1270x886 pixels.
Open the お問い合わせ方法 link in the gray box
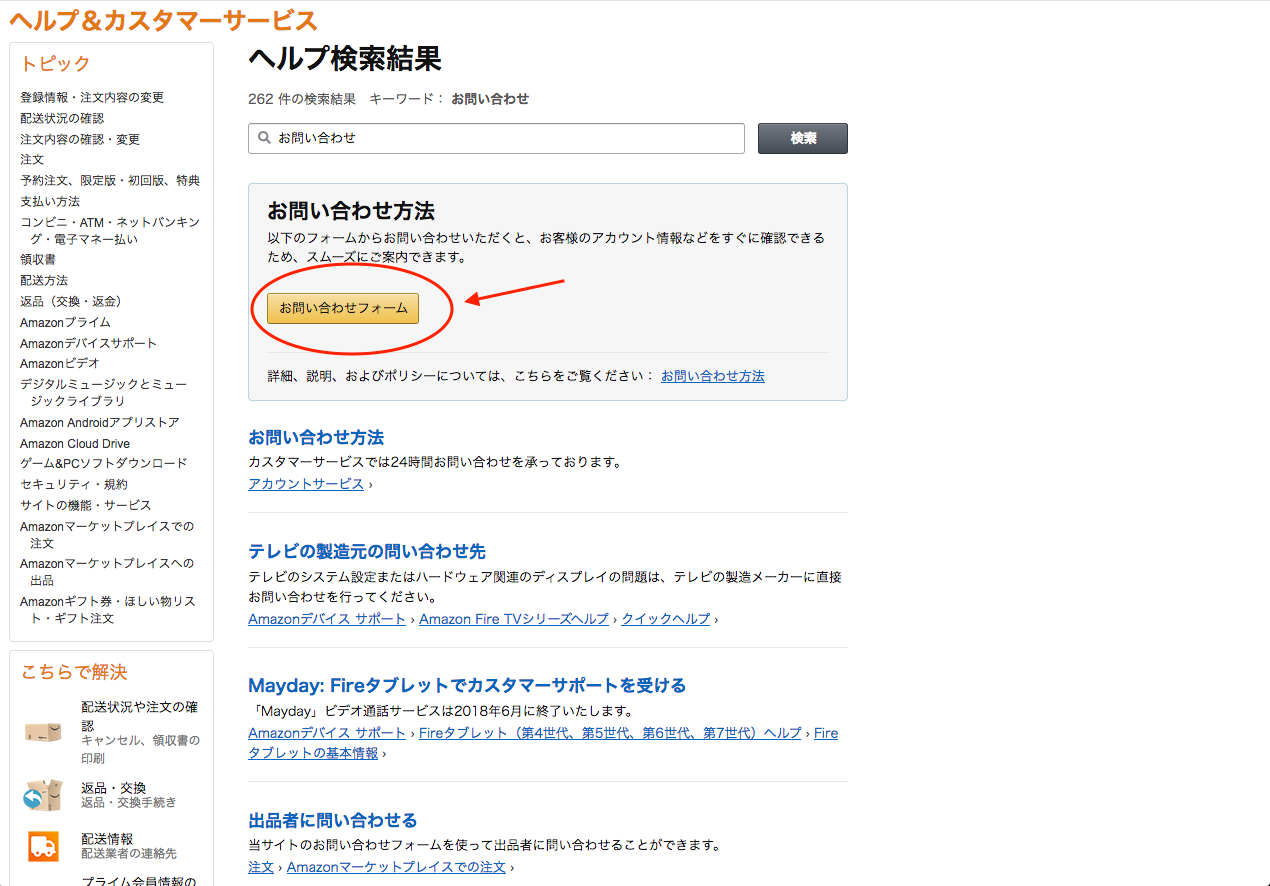[712, 376]
